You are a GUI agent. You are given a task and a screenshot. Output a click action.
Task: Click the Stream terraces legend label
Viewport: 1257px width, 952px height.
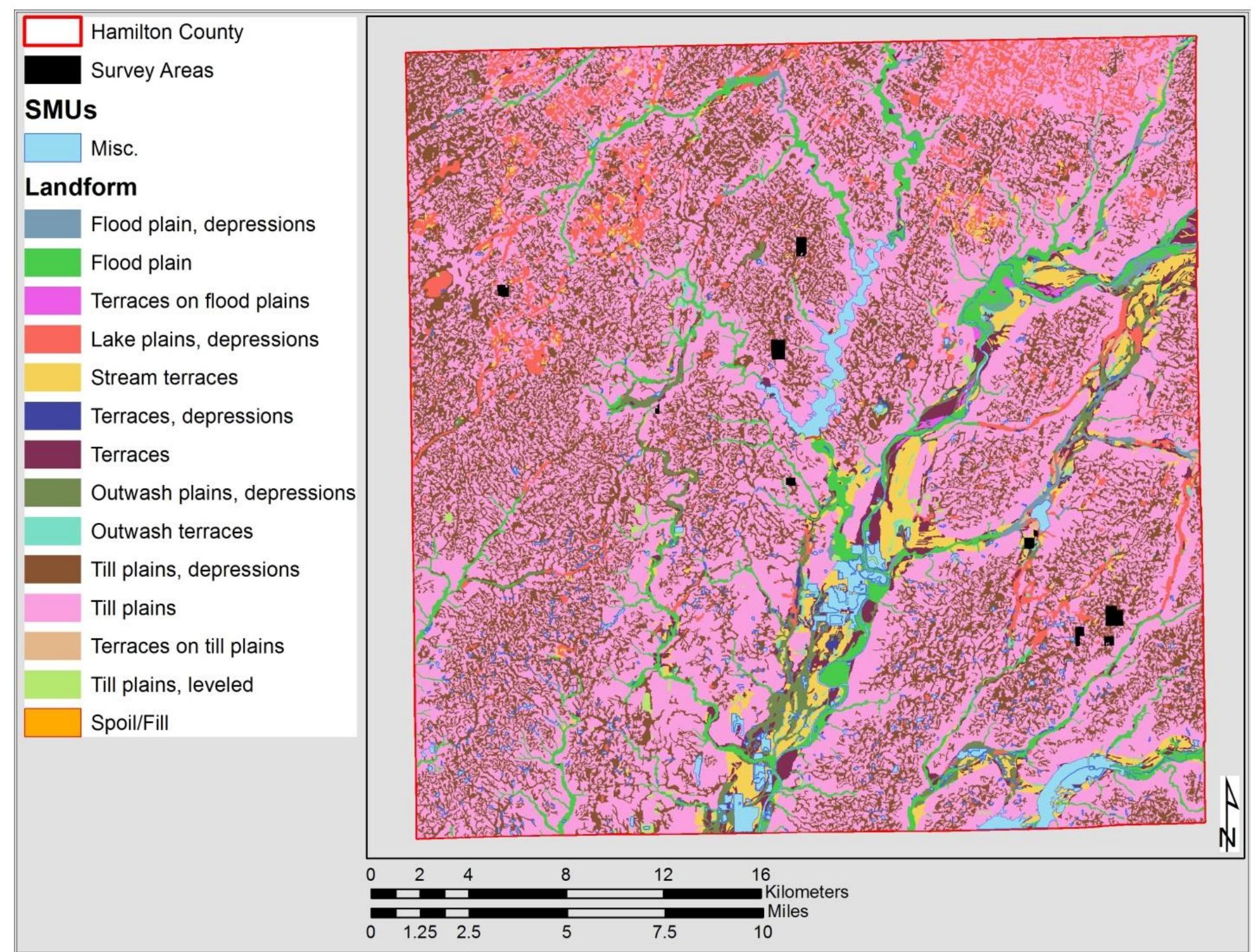164,378
